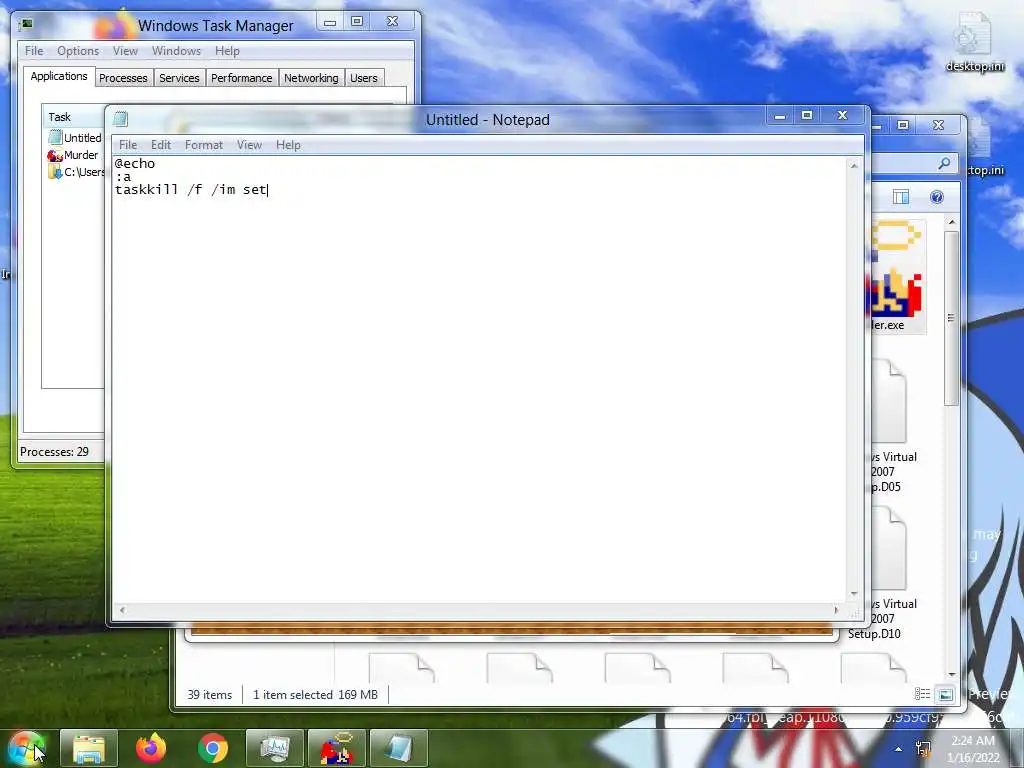Viewport: 1024px width, 768px height.
Task: Click Notepad horizontal scrollbar left arrow
Action: 121,610
